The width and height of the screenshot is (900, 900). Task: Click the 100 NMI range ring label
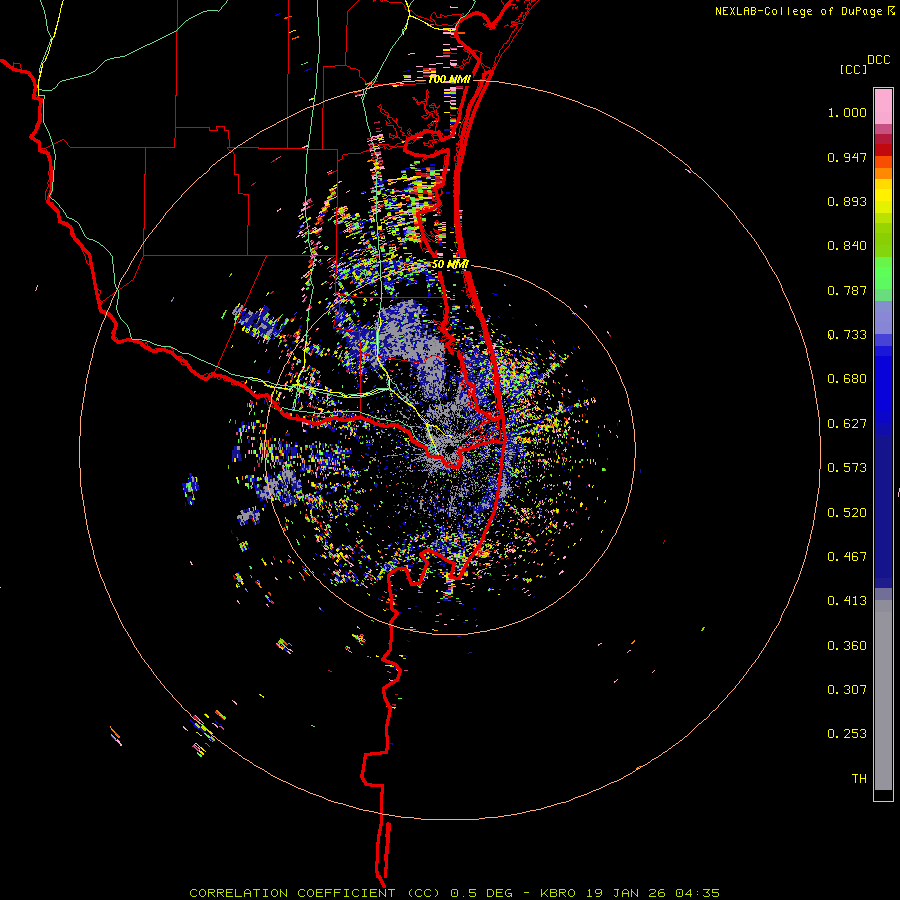[449, 79]
